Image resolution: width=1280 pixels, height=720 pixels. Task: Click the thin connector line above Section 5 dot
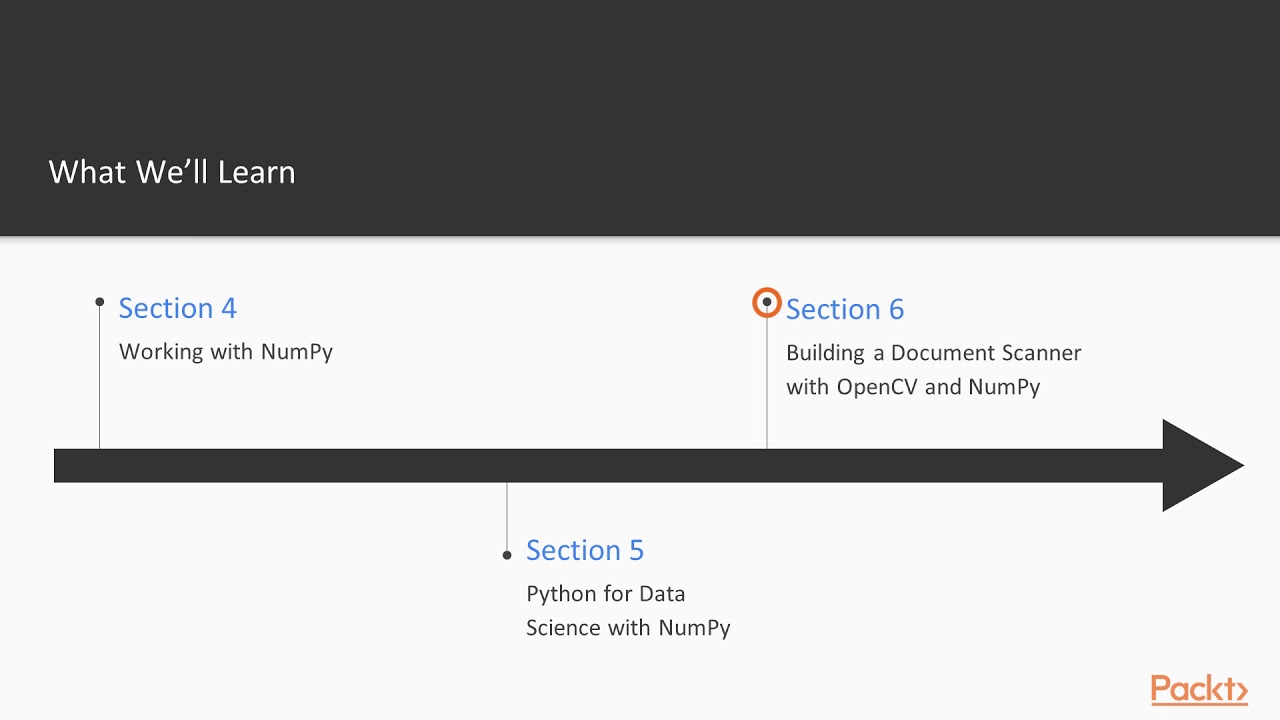pyautogui.click(x=507, y=515)
